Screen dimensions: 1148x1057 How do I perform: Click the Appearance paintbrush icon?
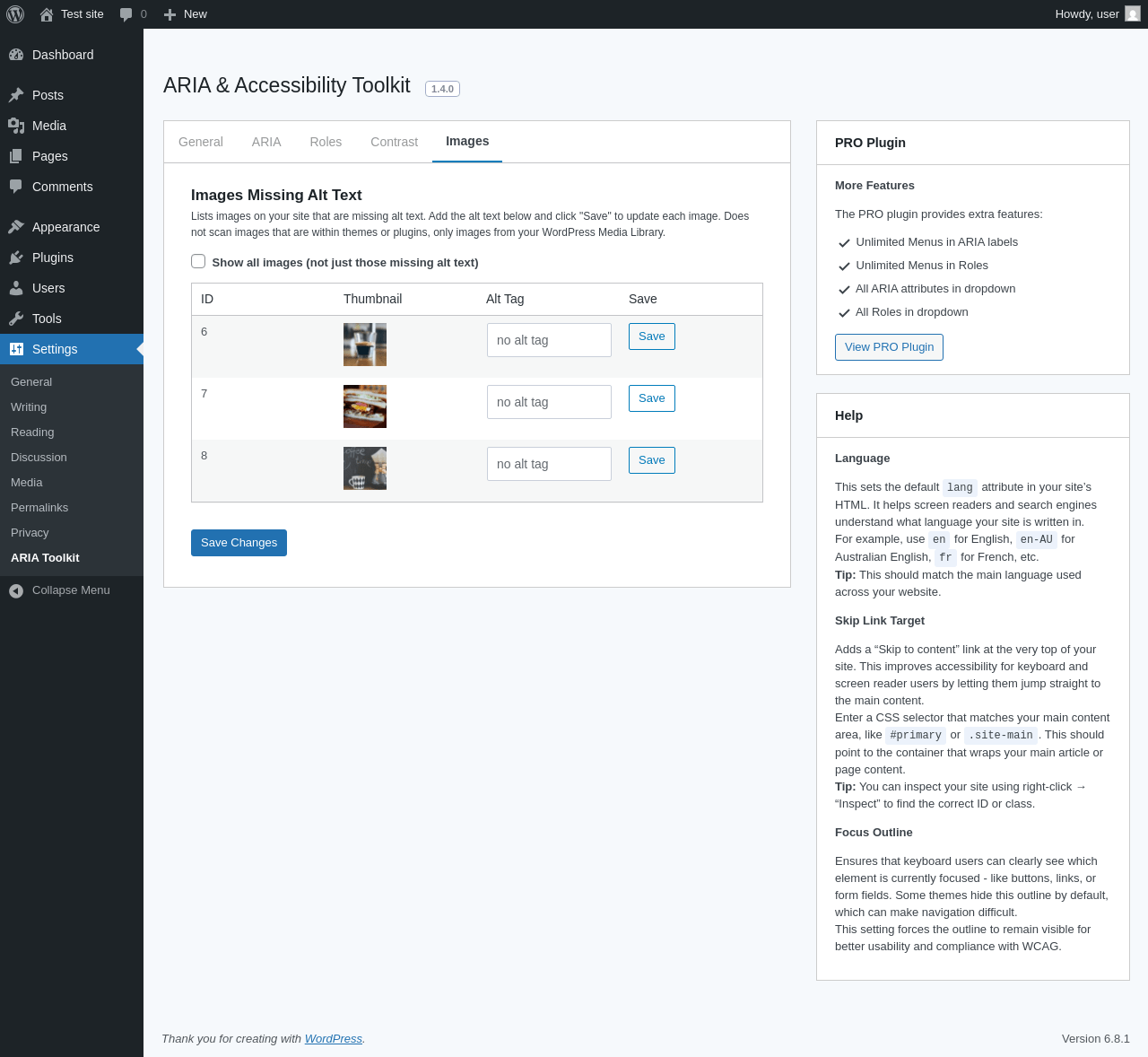(16, 227)
